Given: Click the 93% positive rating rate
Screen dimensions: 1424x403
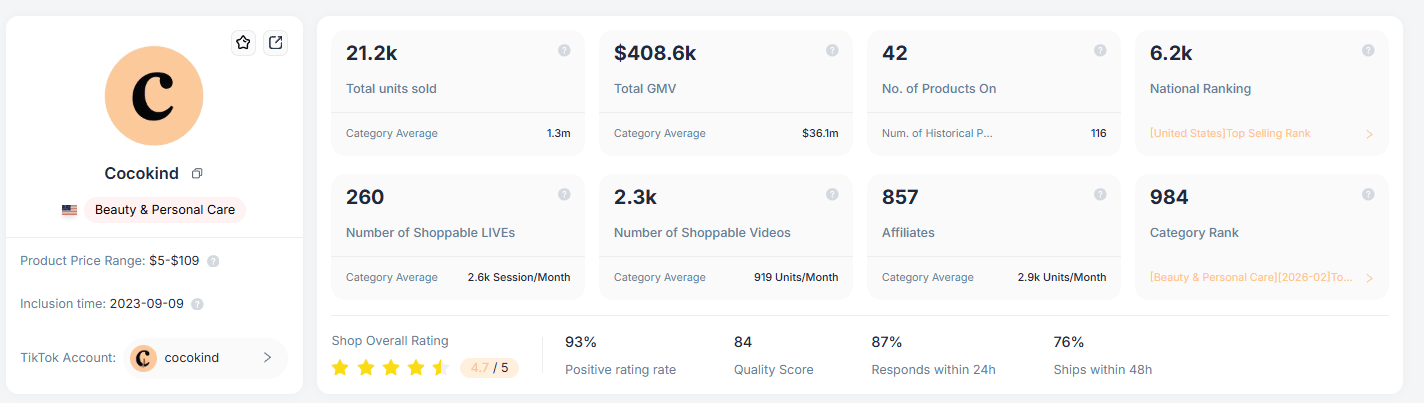Looking at the screenshot, I should [x=581, y=342].
